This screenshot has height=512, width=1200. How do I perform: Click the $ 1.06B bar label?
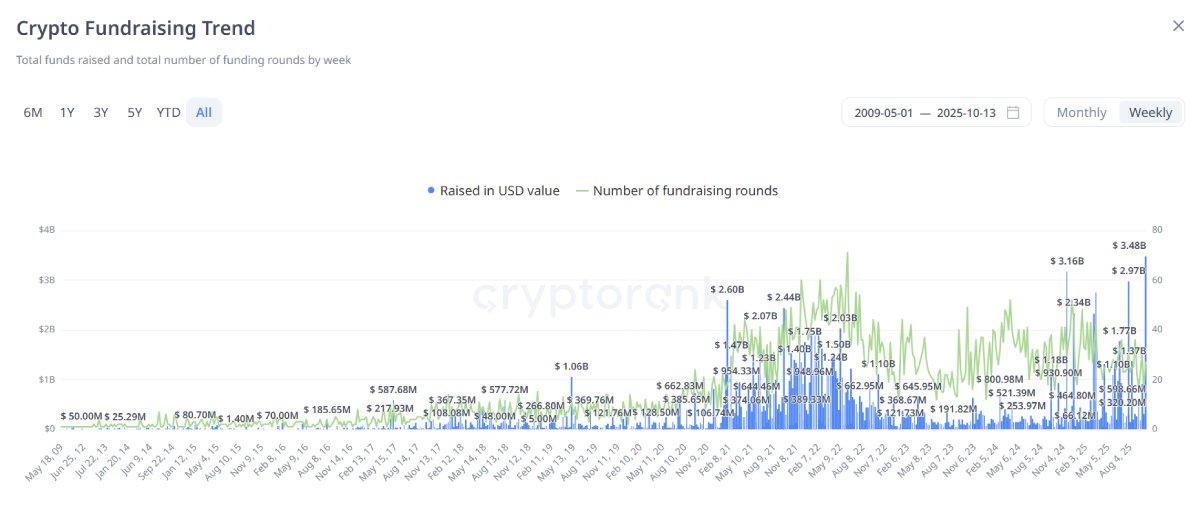[x=571, y=366]
